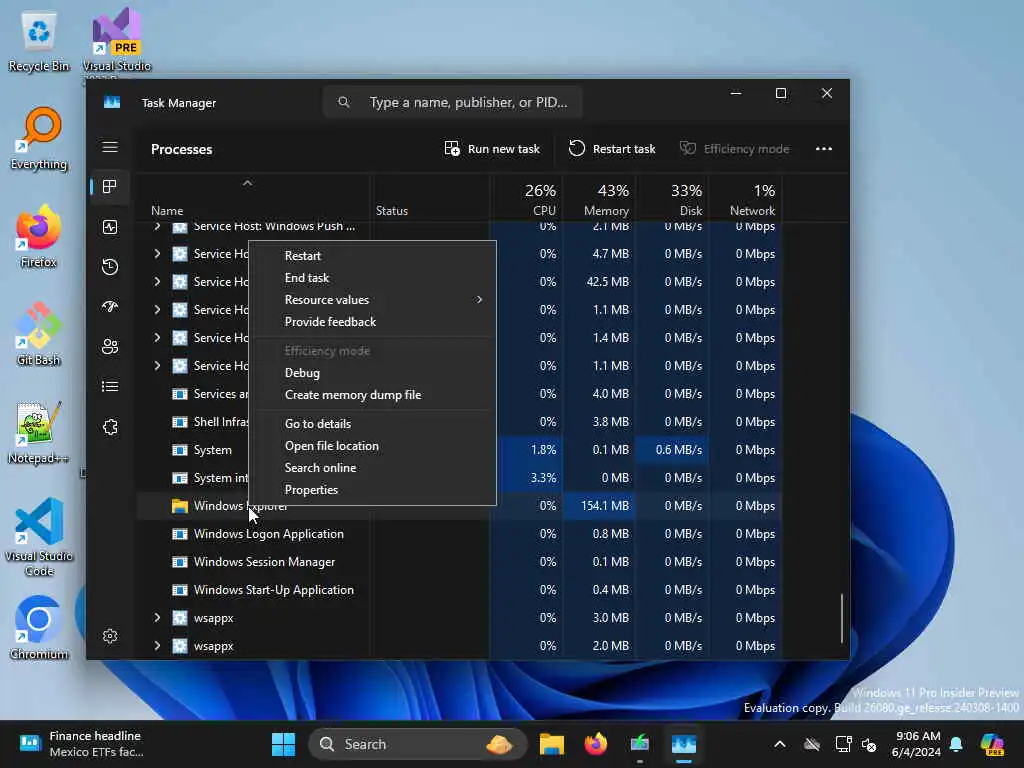Open File Explorer from taskbar
This screenshot has height=768, width=1024.
pos(552,744)
